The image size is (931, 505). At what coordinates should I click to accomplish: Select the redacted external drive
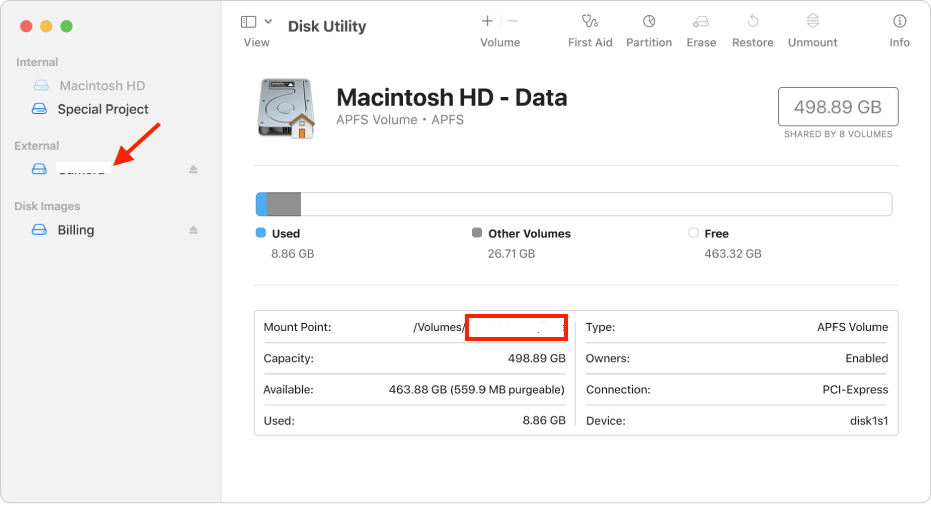pyautogui.click(x=82, y=169)
